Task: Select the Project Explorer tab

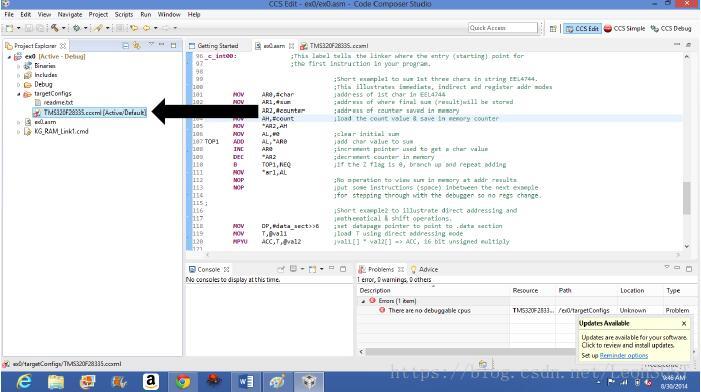Action: tap(35, 46)
